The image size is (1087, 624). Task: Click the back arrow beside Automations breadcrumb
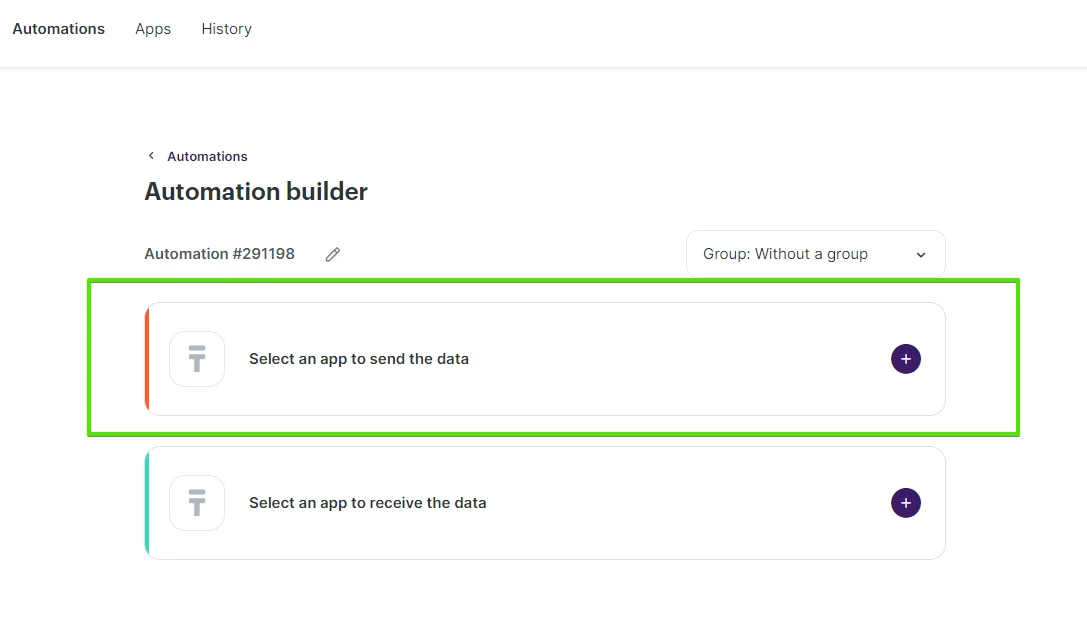[x=151, y=156]
